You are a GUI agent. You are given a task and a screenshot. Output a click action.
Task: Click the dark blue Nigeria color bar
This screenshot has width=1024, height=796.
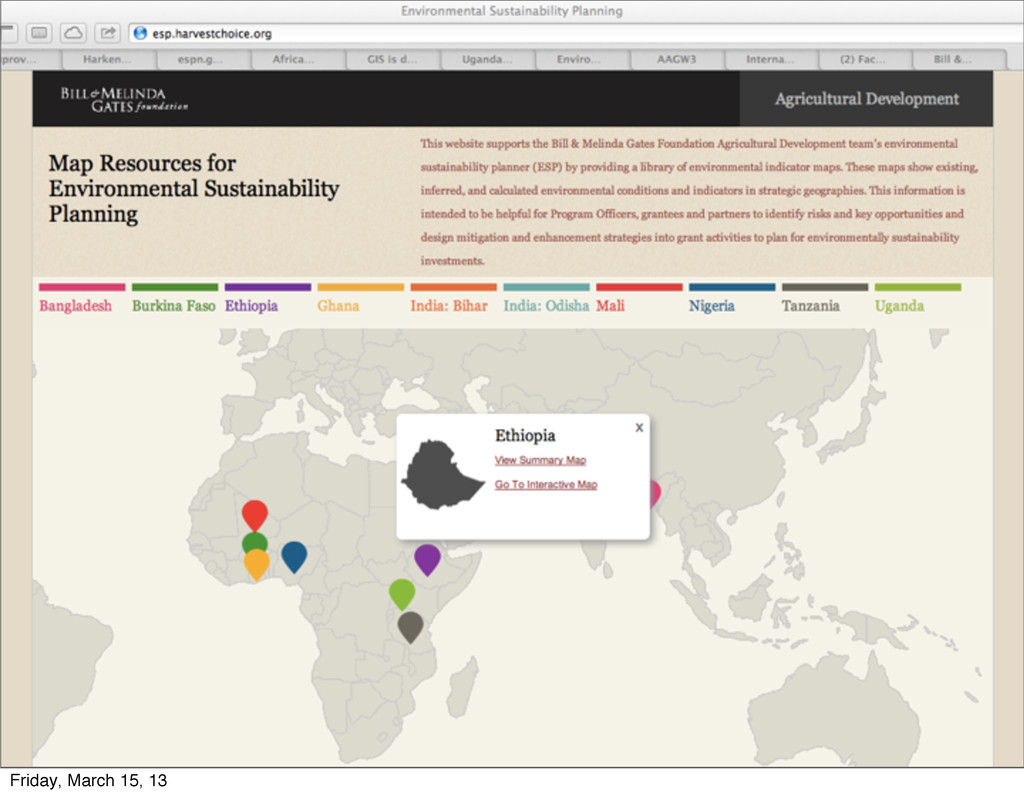tap(732, 287)
